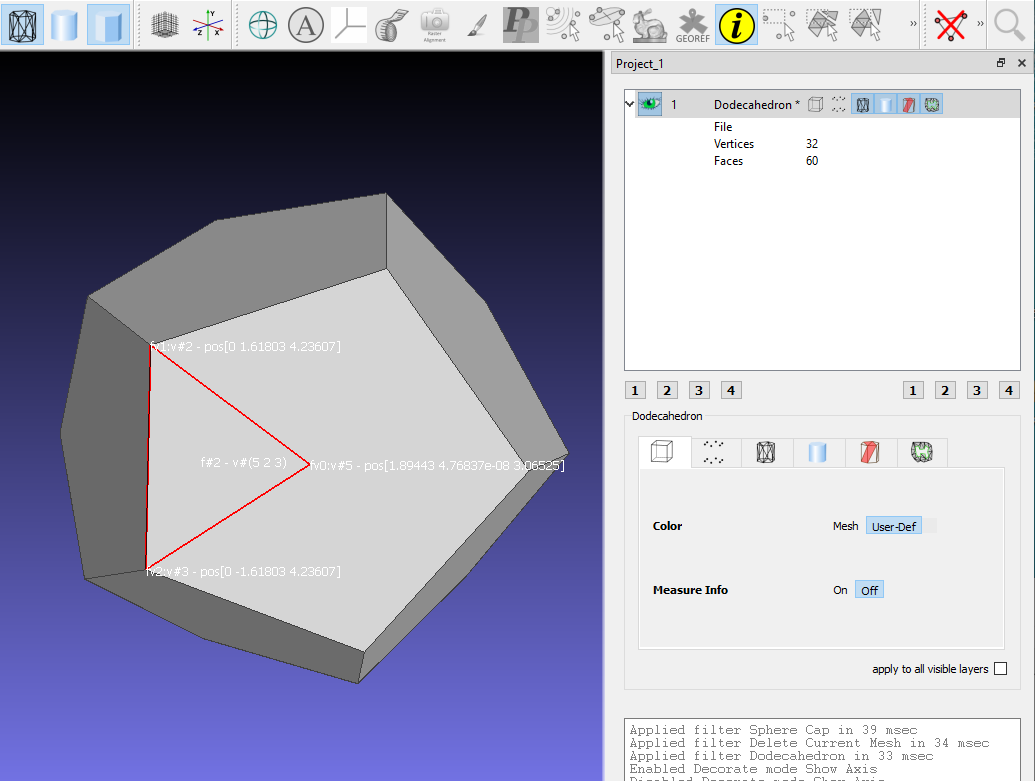This screenshot has height=781, width=1035.
Task: Click the f#2 - v#(5 2 3) face label
Action: pyautogui.click(x=244, y=462)
